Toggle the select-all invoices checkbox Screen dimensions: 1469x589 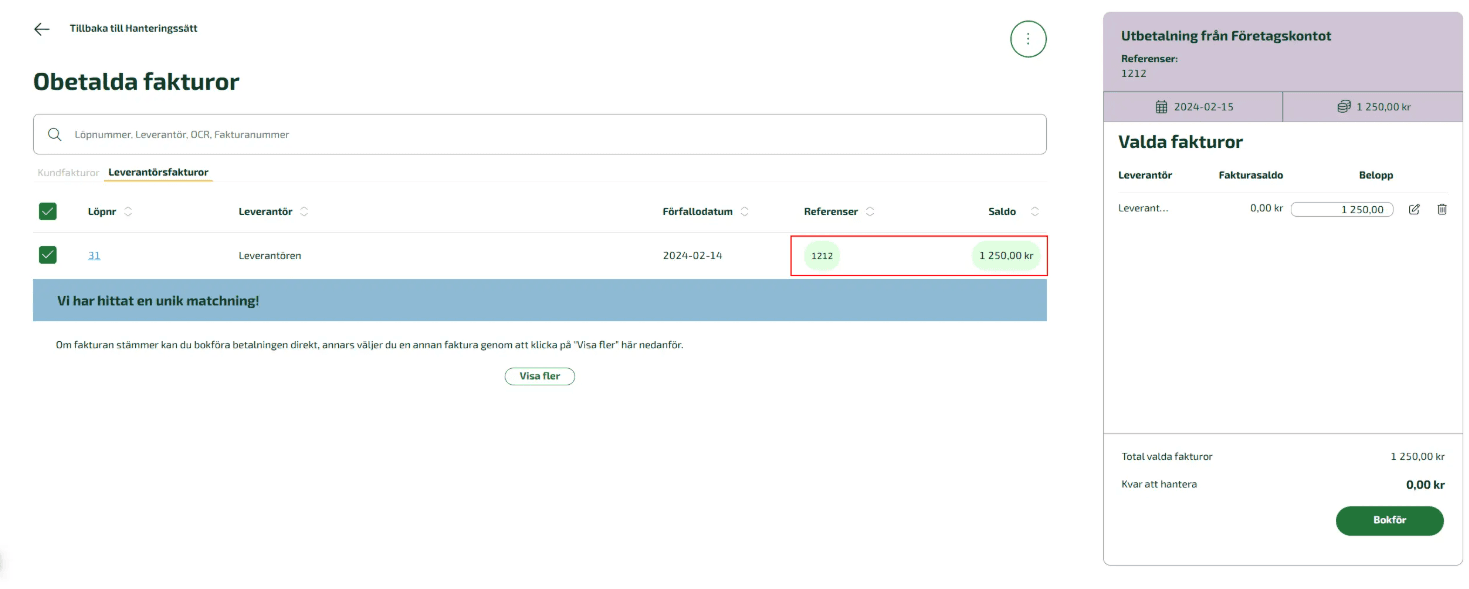(48, 211)
